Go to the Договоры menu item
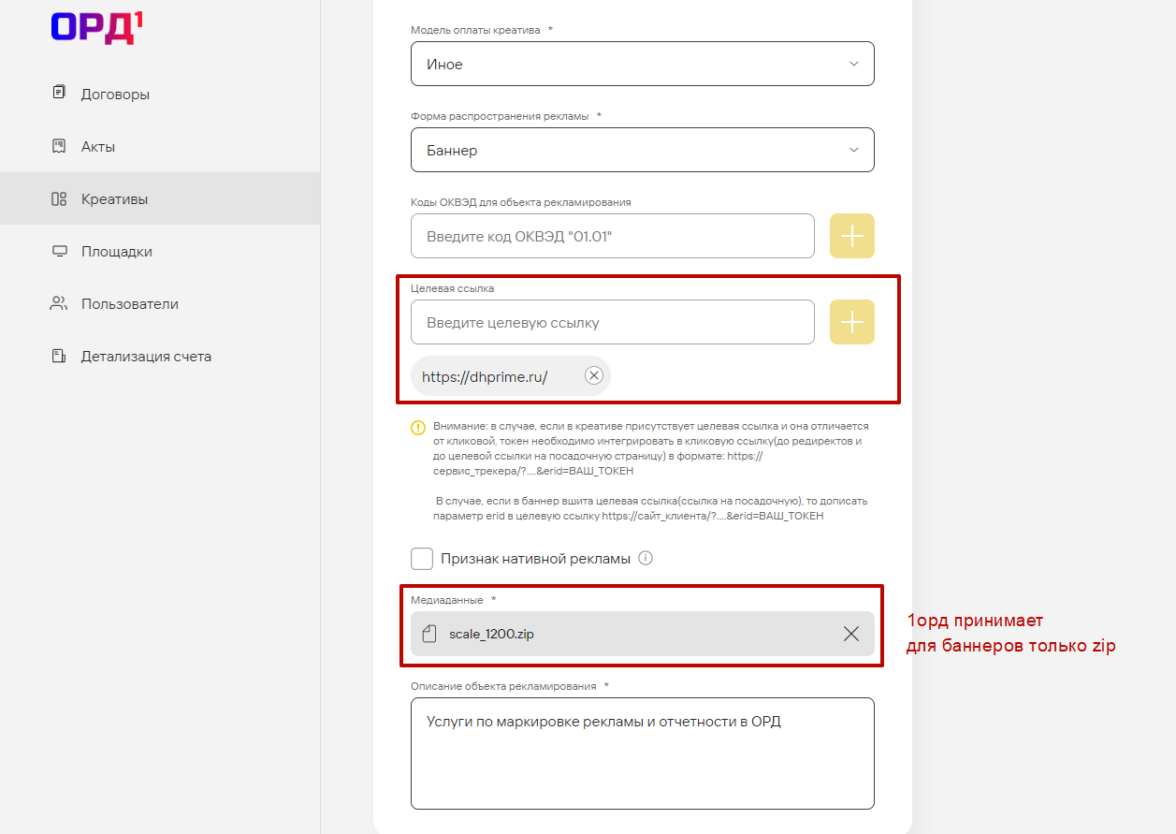Image resolution: width=1176 pixels, height=834 pixels. (115, 94)
